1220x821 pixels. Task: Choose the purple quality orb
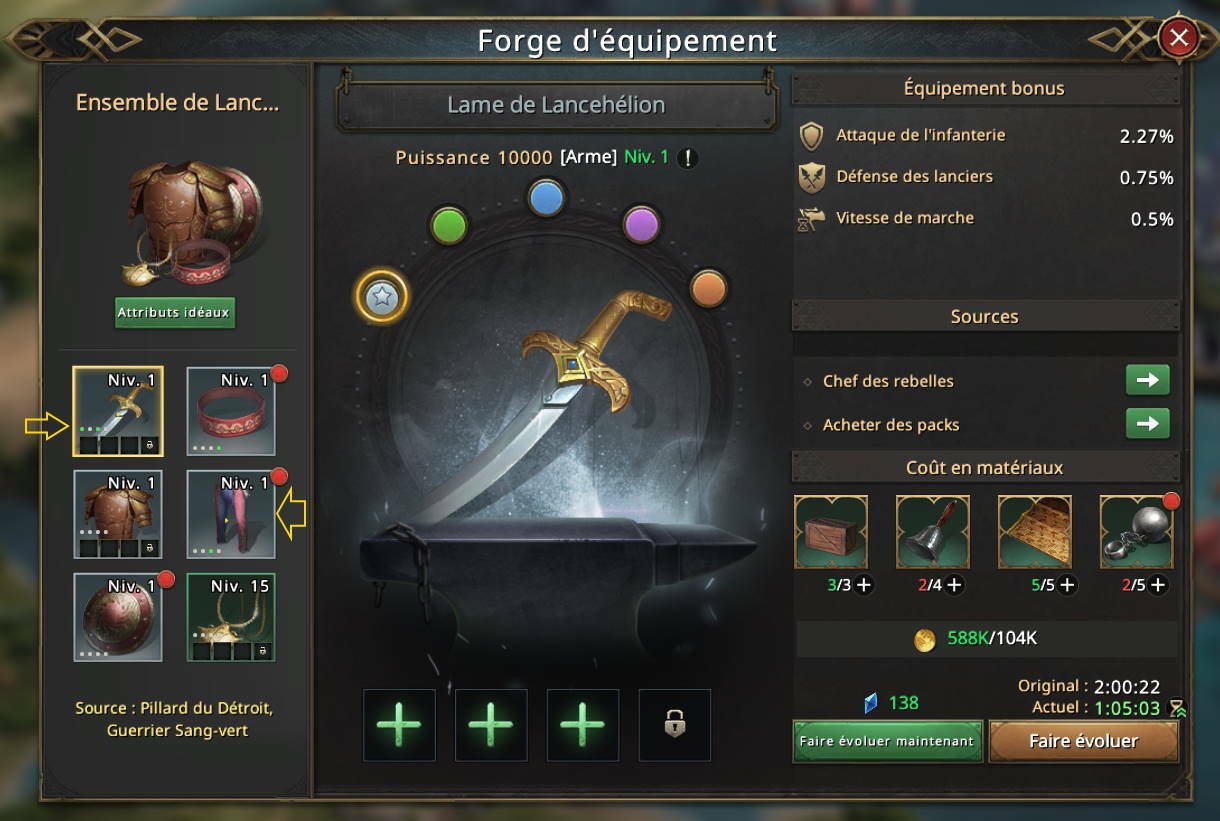point(641,224)
